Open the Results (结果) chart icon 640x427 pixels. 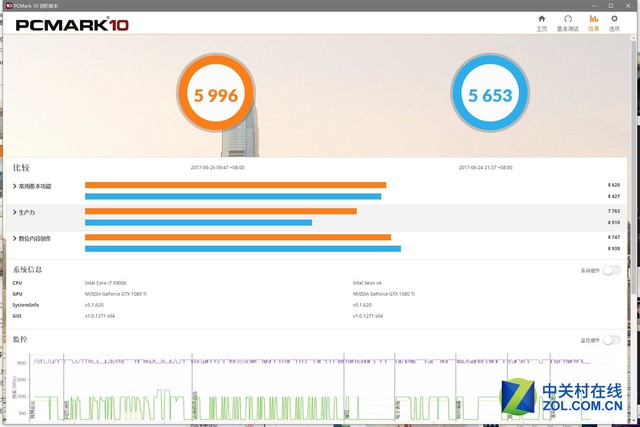coord(594,22)
